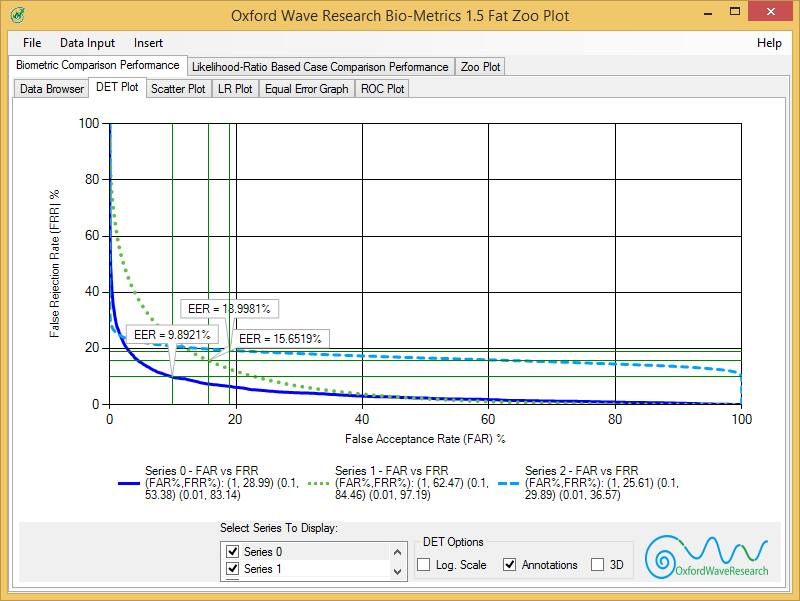Click the EER = 15.6519% annotation
This screenshot has width=800, height=601.
280,339
